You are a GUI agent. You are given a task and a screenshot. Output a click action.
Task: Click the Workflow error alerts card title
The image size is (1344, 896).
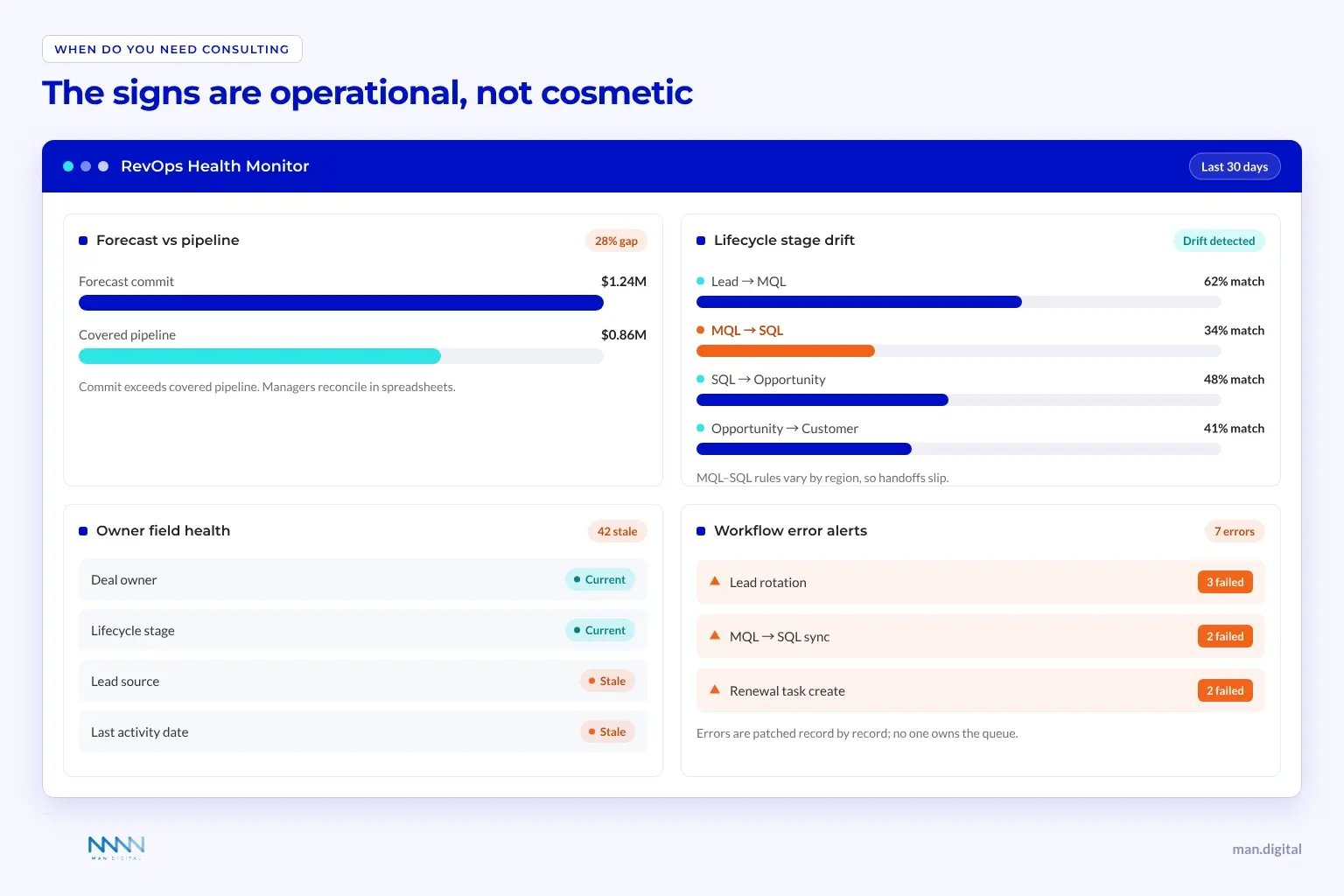pos(790,530)
